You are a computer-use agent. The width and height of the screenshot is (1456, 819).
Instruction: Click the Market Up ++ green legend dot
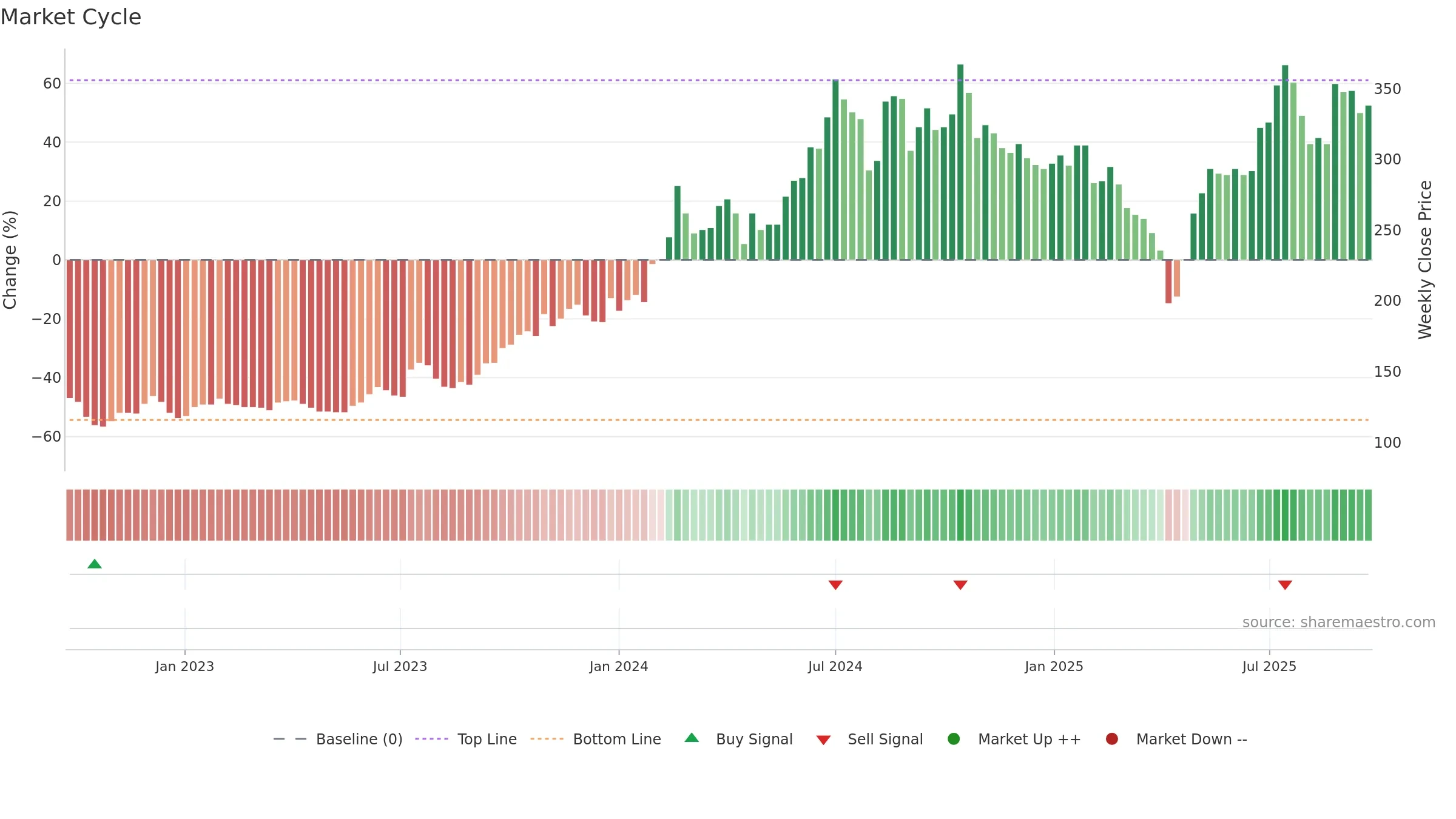(954, 739)
